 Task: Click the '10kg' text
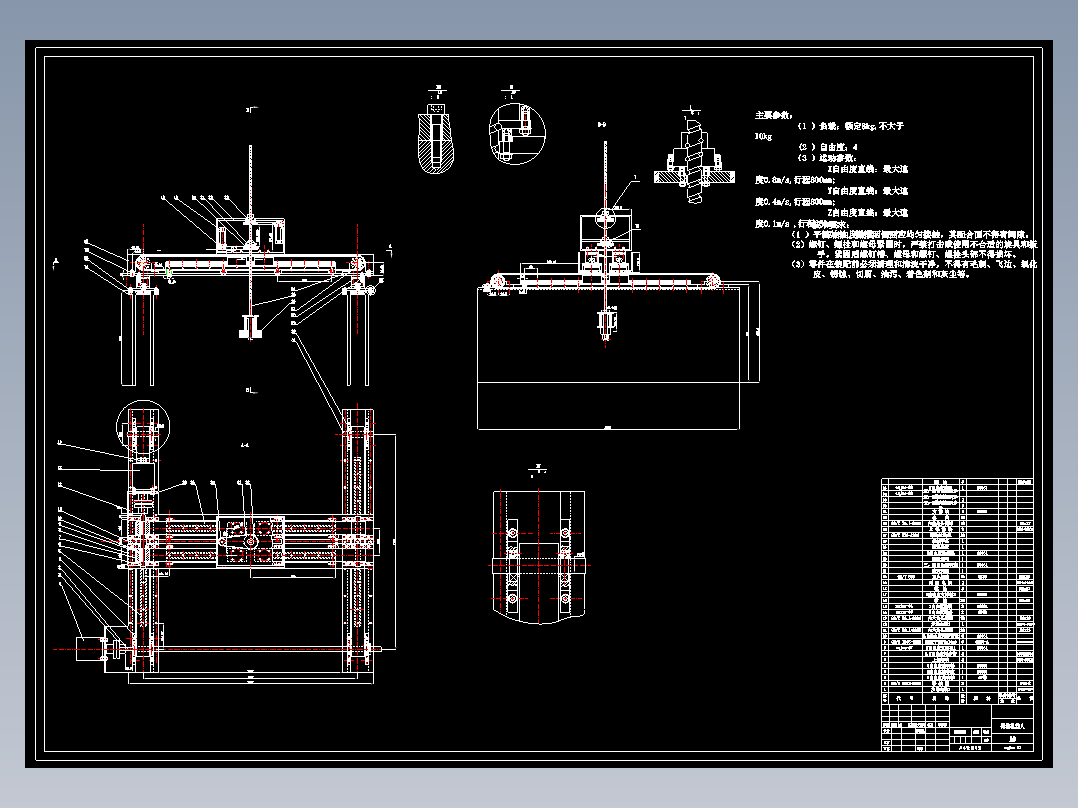click(x=763, y=136)
